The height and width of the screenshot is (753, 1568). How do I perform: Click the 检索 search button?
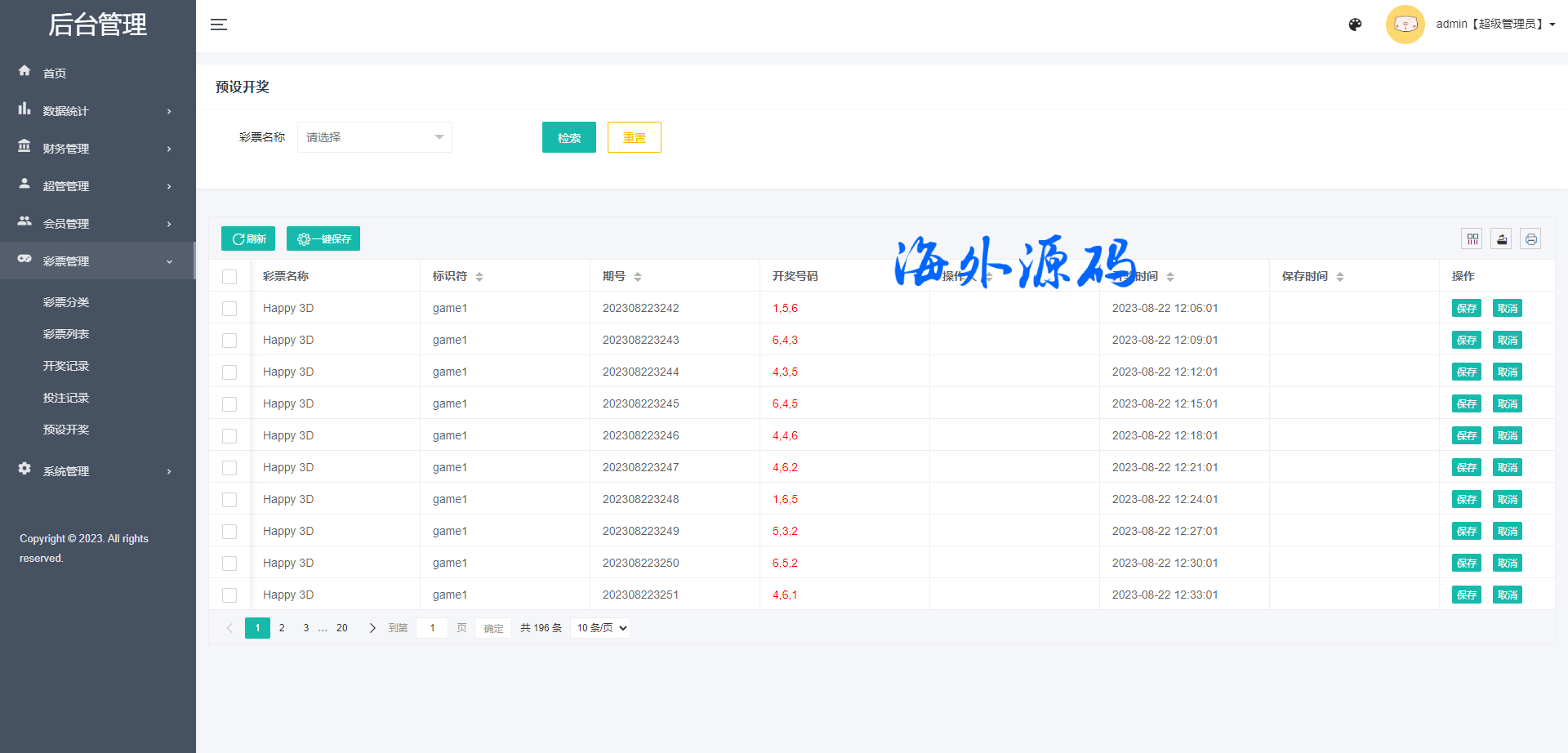coord(568,137)
